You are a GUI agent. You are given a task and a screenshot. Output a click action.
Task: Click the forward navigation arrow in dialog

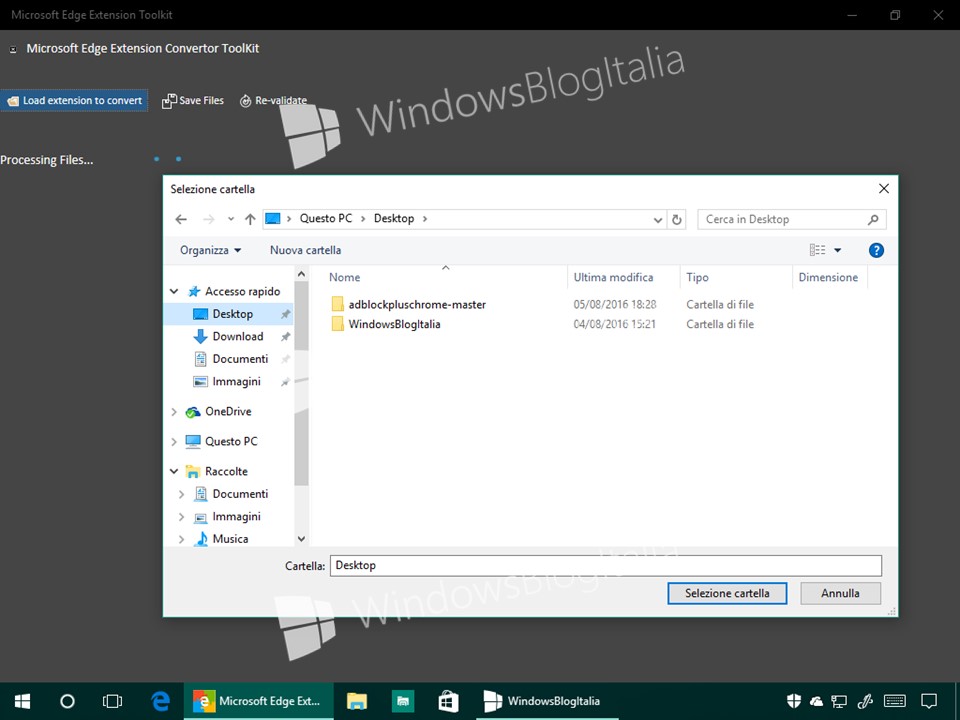pyautogui.click(x=209, y=219)
